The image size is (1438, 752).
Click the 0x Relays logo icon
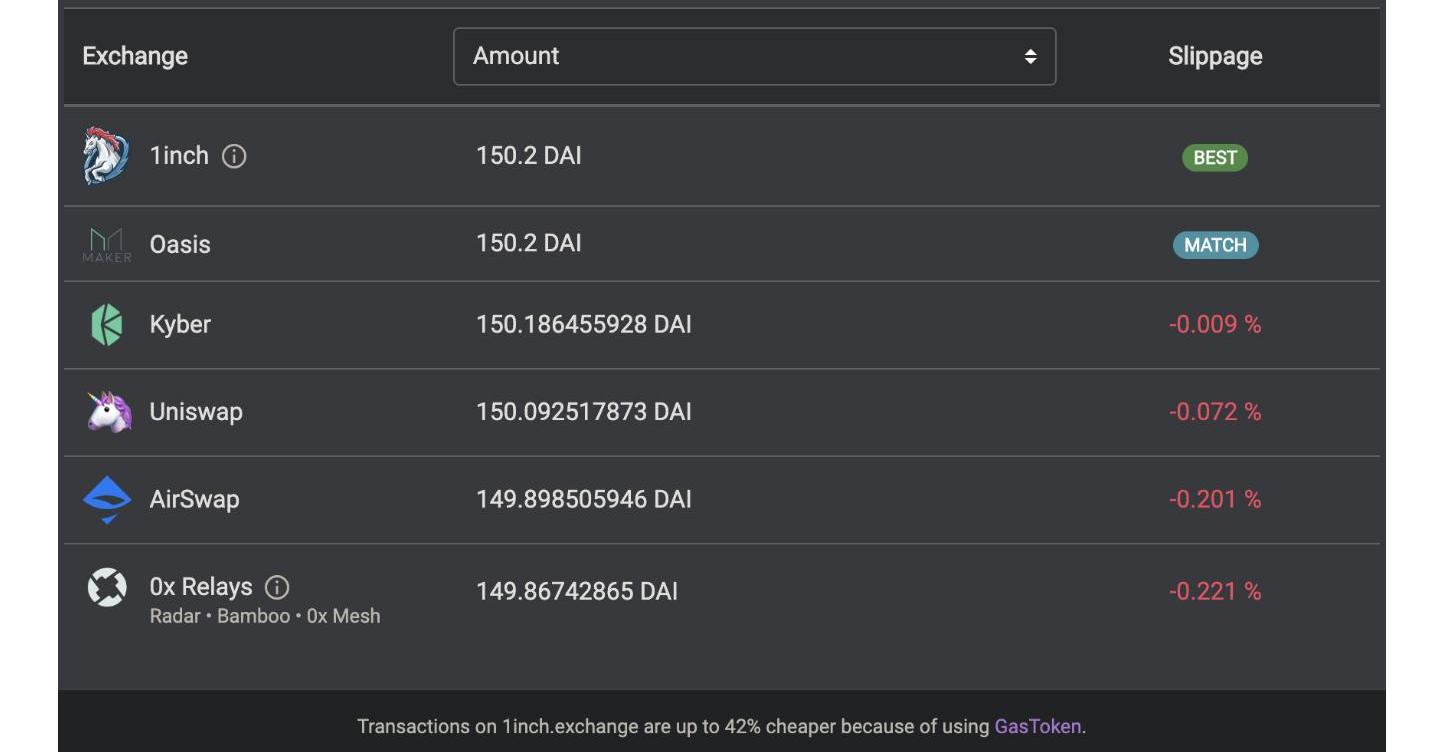pos(107,587)
